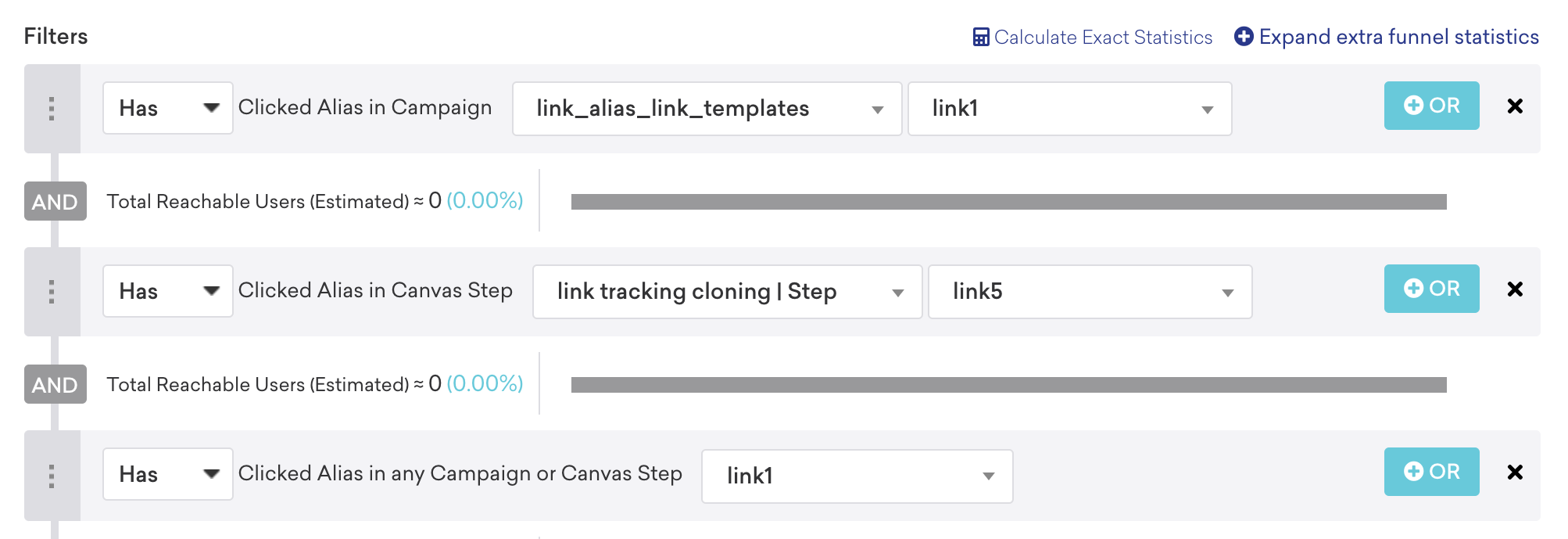Click the first reachable users progress bar
The image size is (1568, 539).
click(x=1009, y=202)
